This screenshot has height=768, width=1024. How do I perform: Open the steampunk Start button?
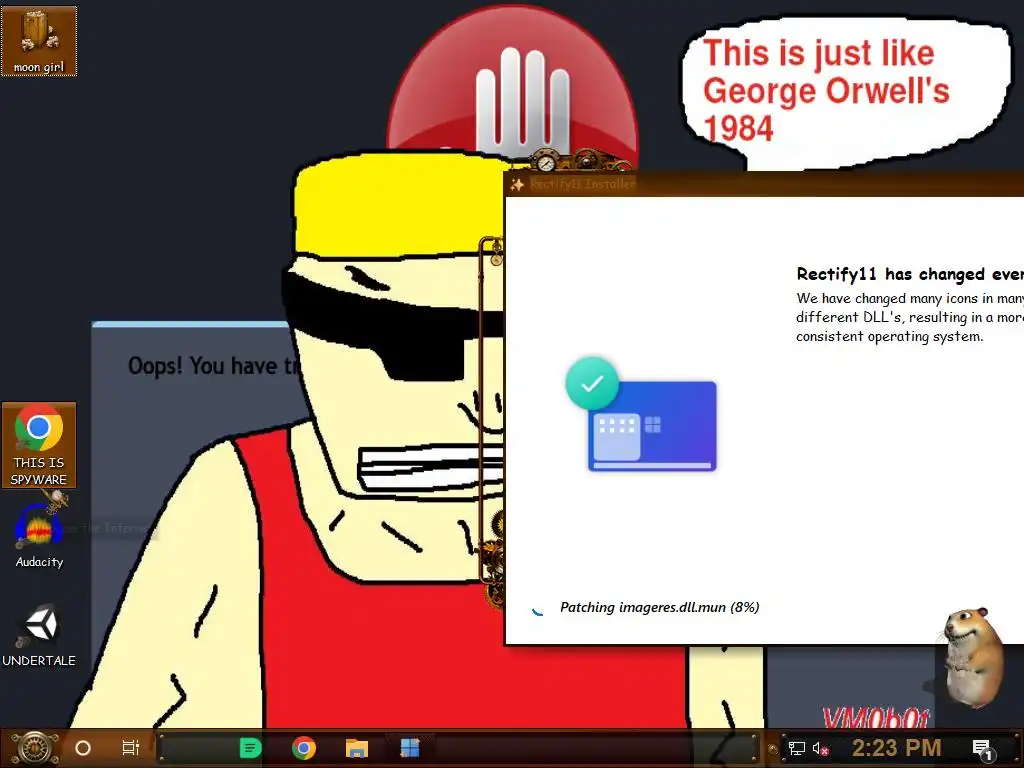[x=35, y=748]
